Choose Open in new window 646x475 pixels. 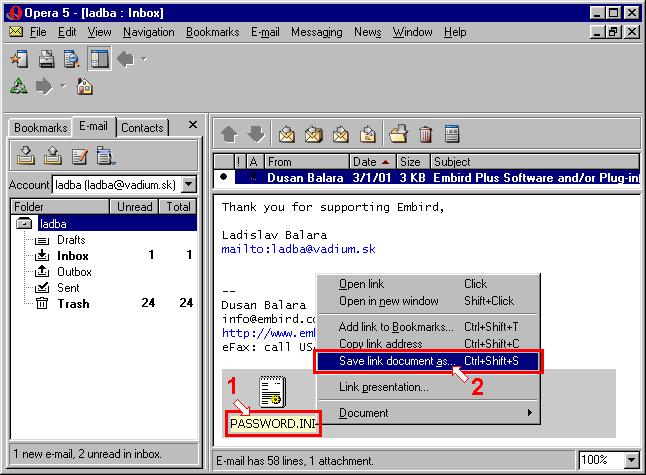tap(428, 301)
